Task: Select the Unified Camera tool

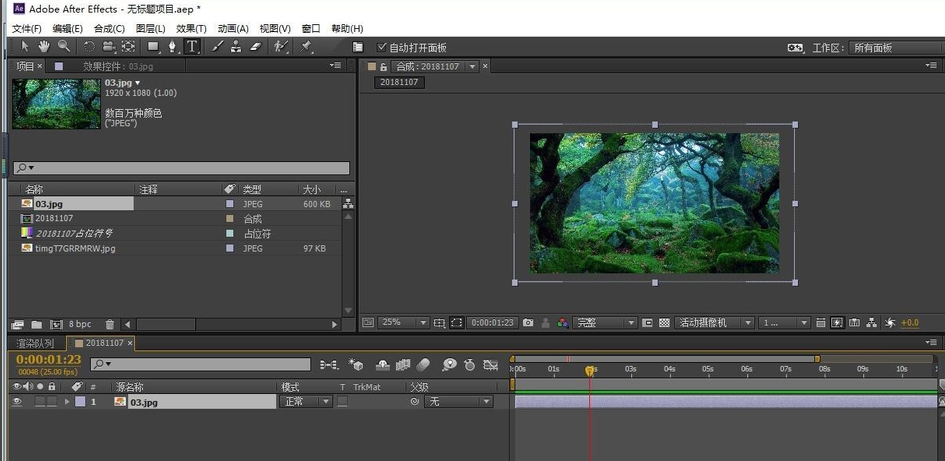Action: [x=108, y=46]
